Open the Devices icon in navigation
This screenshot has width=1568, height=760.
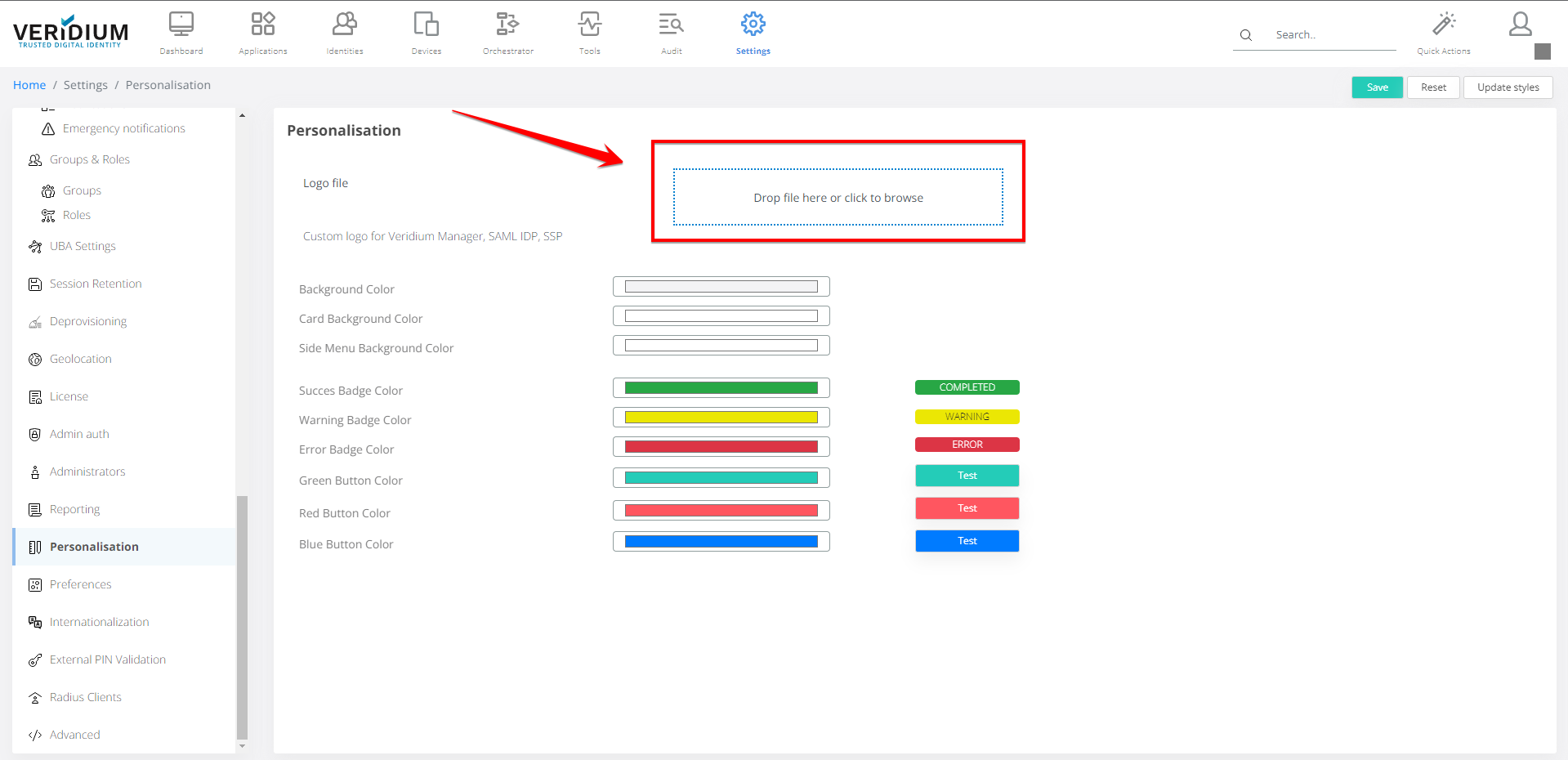[x=426, y=25]
